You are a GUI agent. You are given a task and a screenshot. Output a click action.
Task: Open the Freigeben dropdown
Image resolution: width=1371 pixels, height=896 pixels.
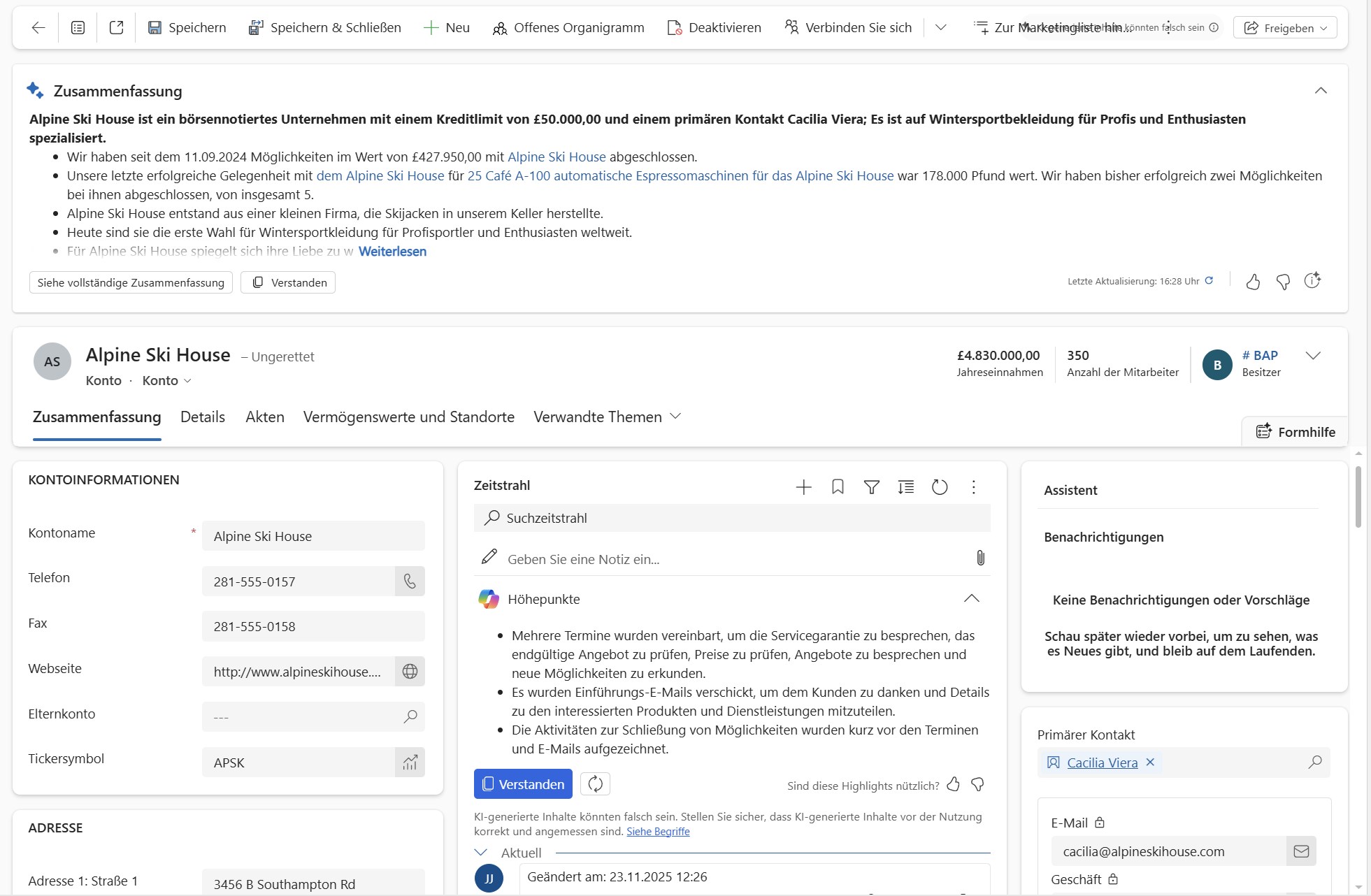click(1285, 28)
